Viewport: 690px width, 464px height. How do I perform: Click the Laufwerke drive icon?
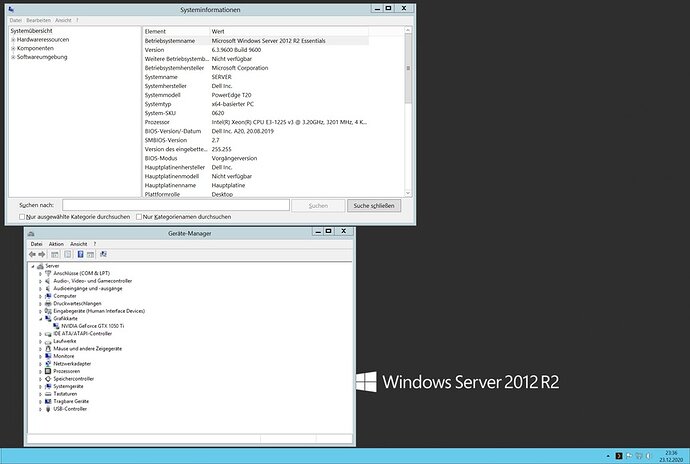click(48, 341)
